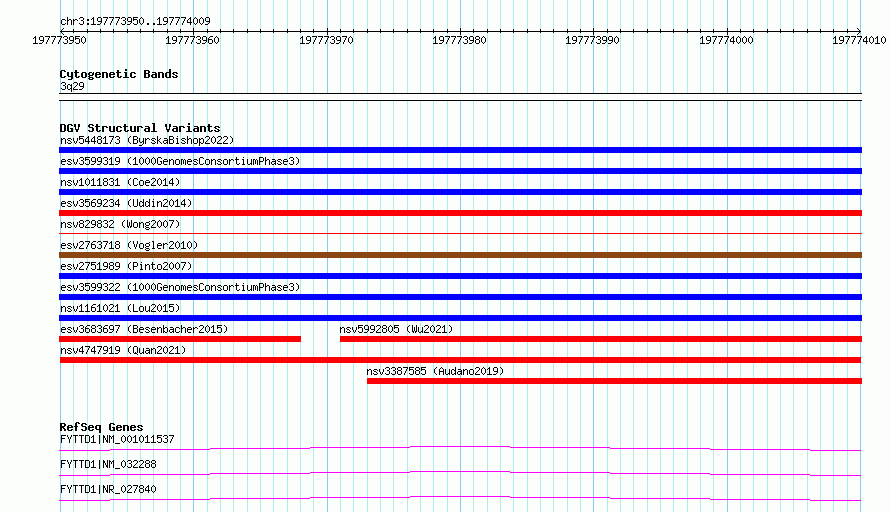890x512 pixels.
Task: Click the esv2763718 (Vogler2010) label
Action: [129, 245]
